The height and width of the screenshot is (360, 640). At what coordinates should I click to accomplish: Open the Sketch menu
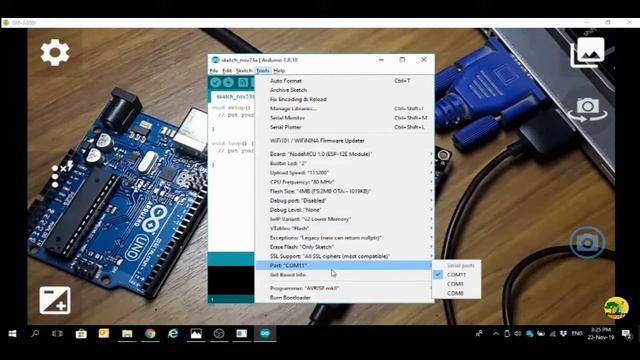[x=244, y=71]
